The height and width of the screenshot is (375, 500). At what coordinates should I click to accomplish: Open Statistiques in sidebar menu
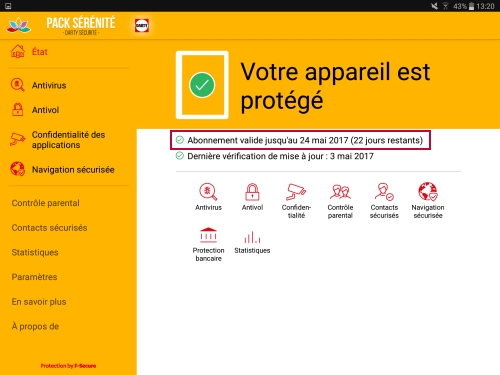click(x=35, y=252)
